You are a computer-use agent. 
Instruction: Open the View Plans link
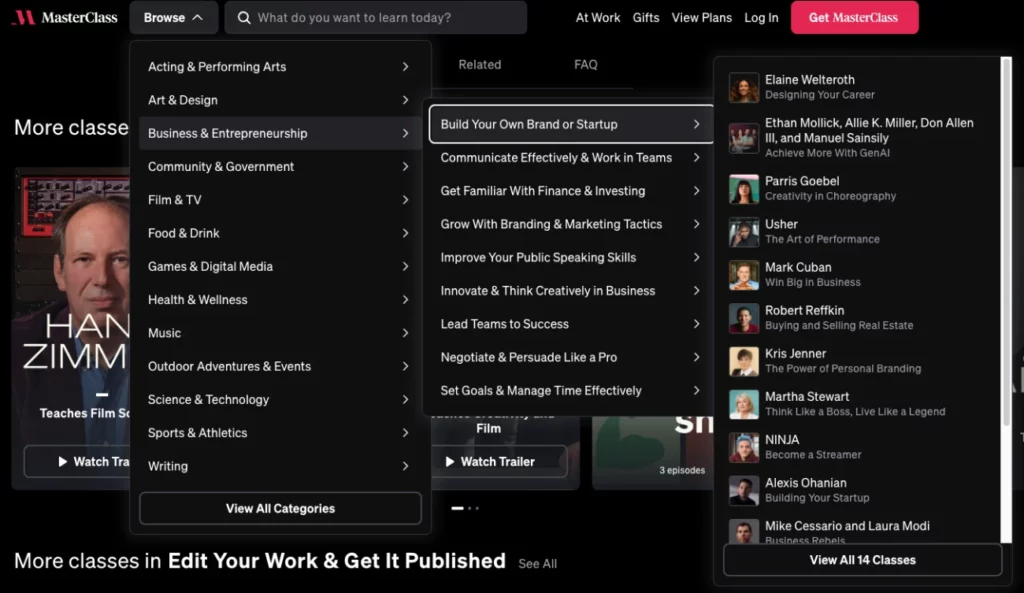click(x=701, y=18)
